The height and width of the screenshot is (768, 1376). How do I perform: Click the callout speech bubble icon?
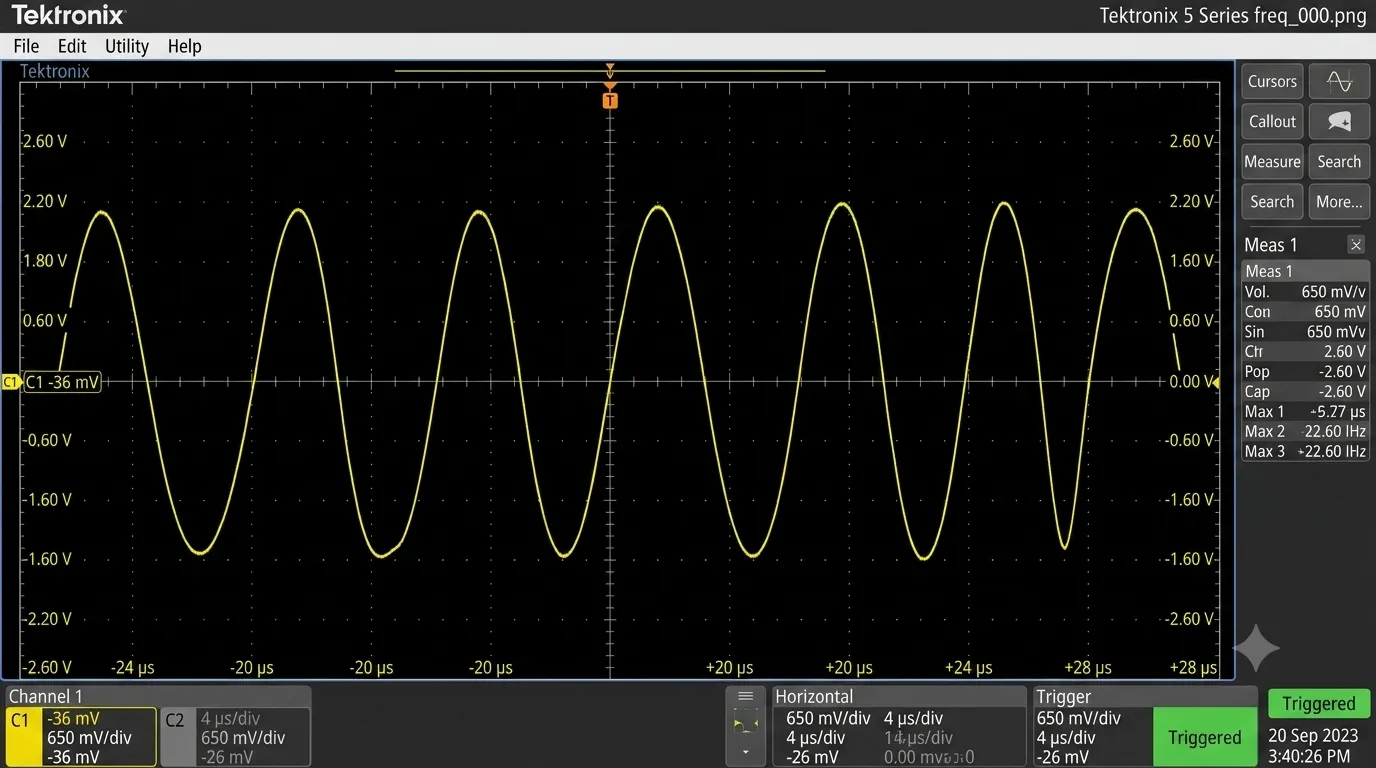click(x=1339, y=121)
